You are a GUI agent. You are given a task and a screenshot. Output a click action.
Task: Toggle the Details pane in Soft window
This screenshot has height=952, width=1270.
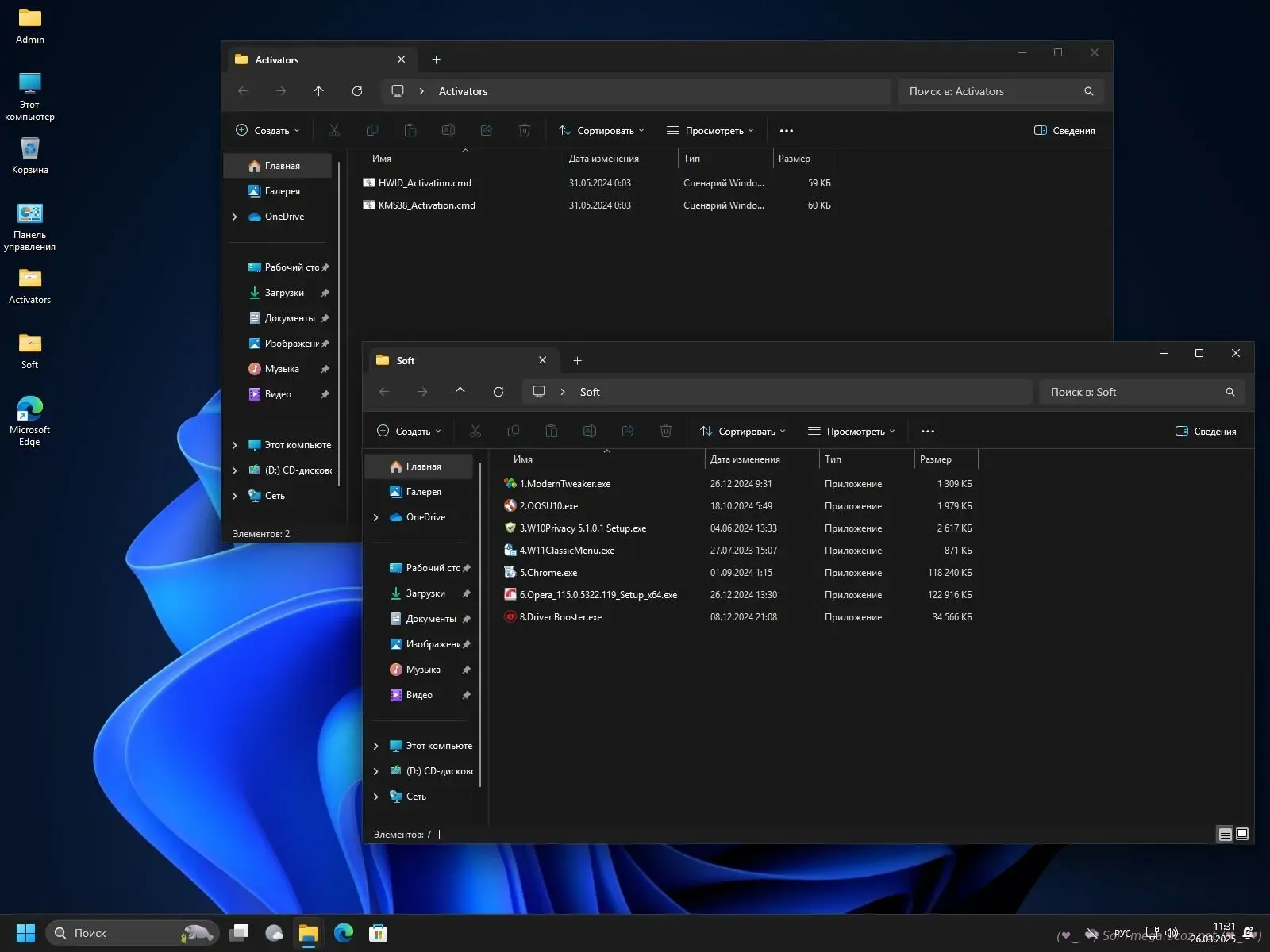pyautogui.click(x=1206, y=432)
